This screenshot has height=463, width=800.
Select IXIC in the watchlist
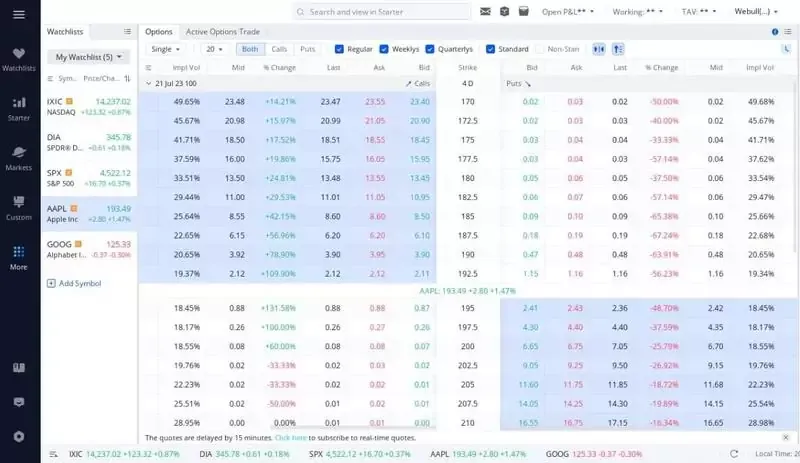pos(89,107)
